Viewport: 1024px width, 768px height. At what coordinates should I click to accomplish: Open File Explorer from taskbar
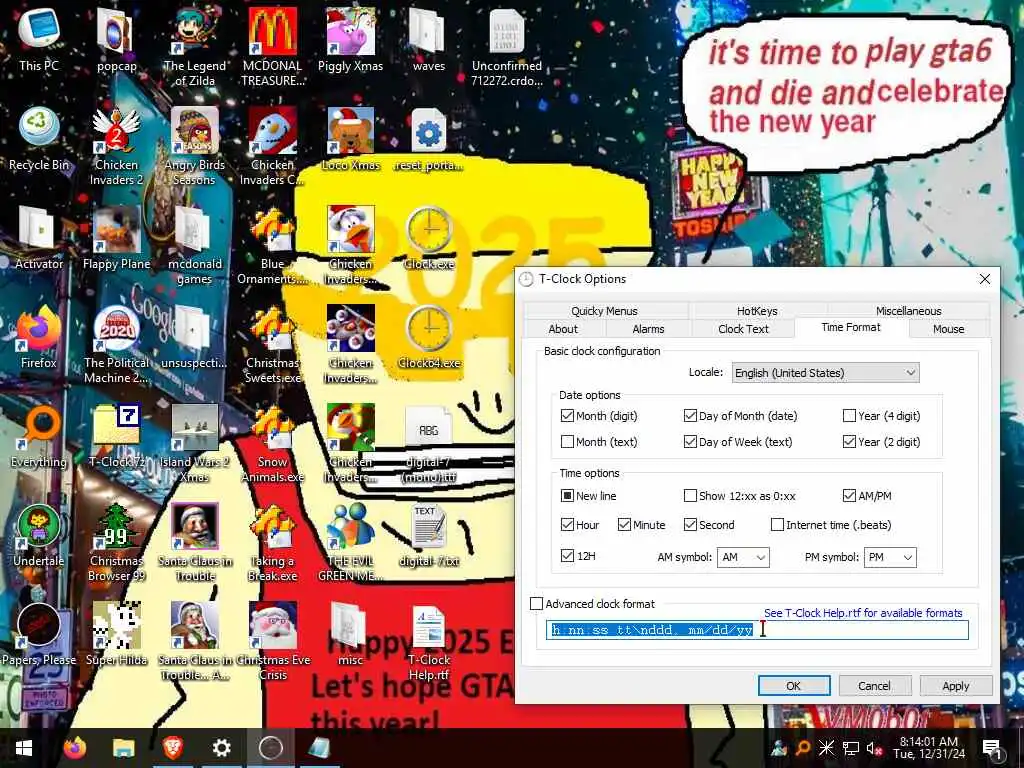coord(123,748)
